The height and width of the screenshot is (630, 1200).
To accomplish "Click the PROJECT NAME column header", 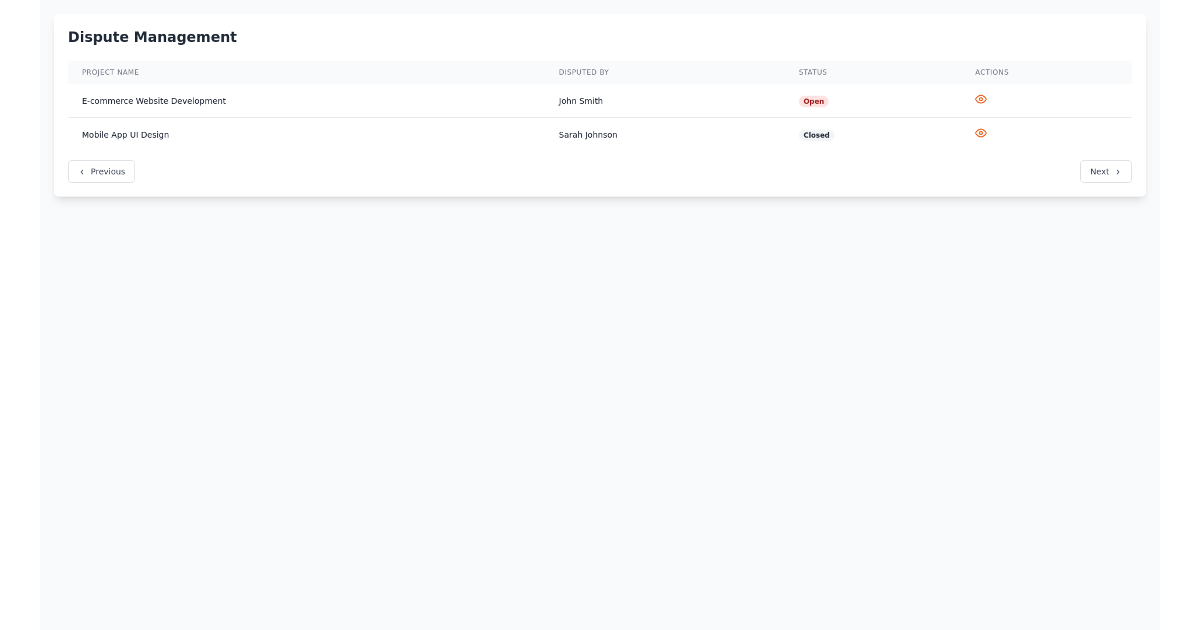I will pos(110,72).
